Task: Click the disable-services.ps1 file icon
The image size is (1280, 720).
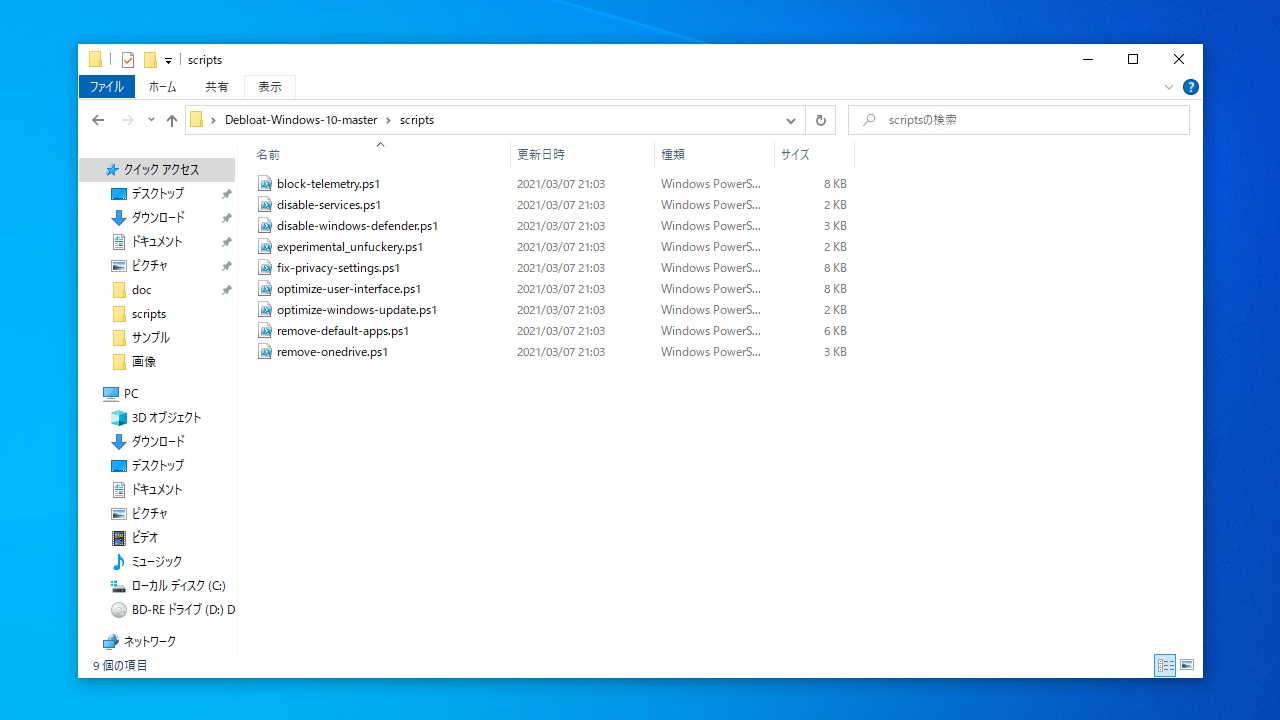Action: (265, 205)
